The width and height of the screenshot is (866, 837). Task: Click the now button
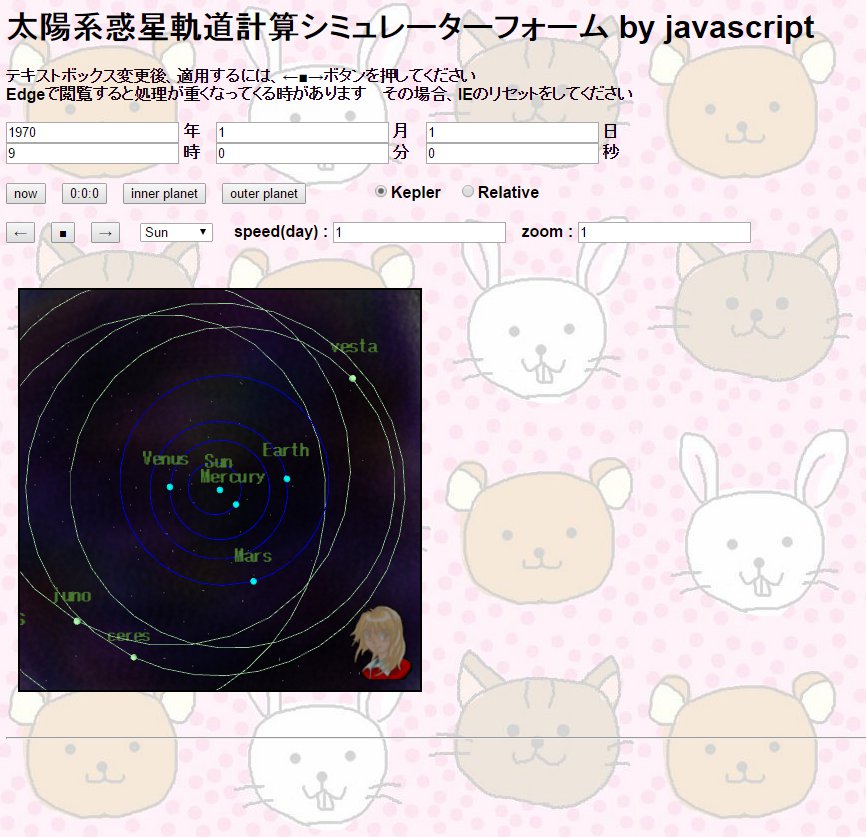26,194
